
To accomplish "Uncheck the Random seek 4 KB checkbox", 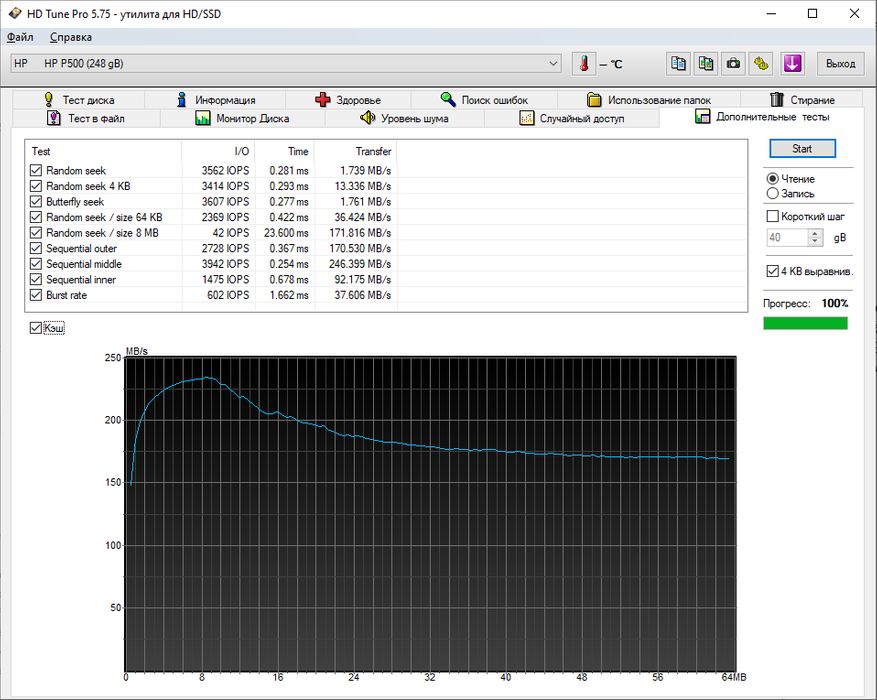I will [36, 186].
